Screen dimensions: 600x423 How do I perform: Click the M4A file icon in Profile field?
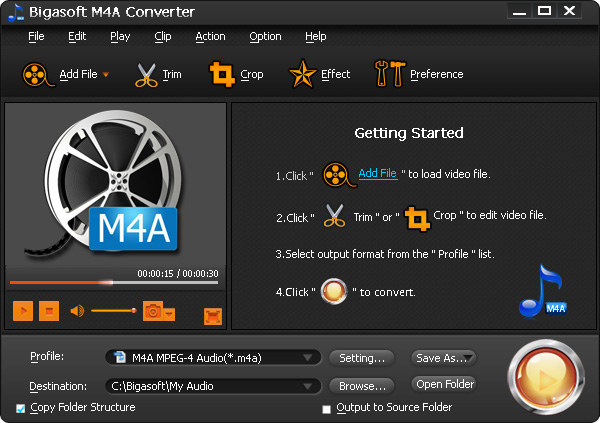120,357
